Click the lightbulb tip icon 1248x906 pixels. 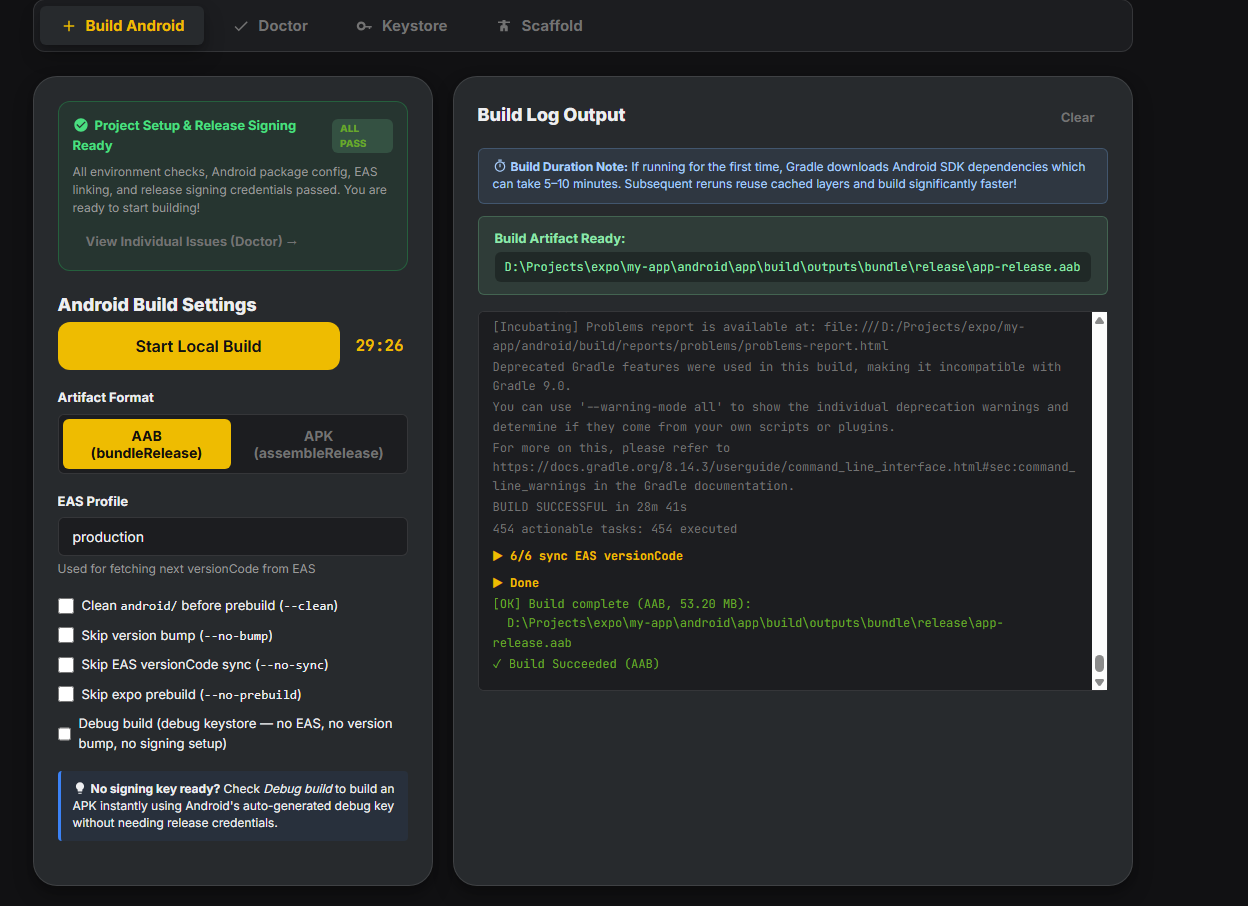[x=80, y=788]
